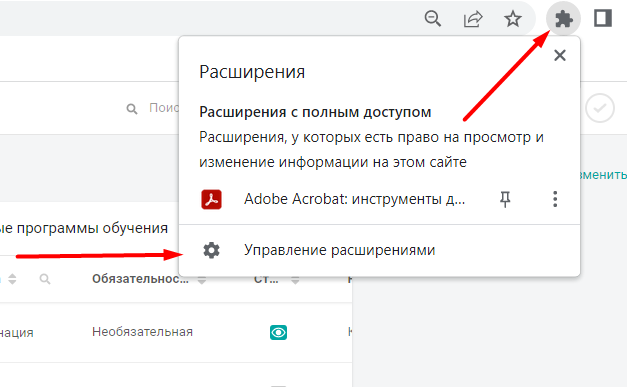Open the Extensions puzzle icon
This screenshot has height=387, width=627.
click(564, 19)
